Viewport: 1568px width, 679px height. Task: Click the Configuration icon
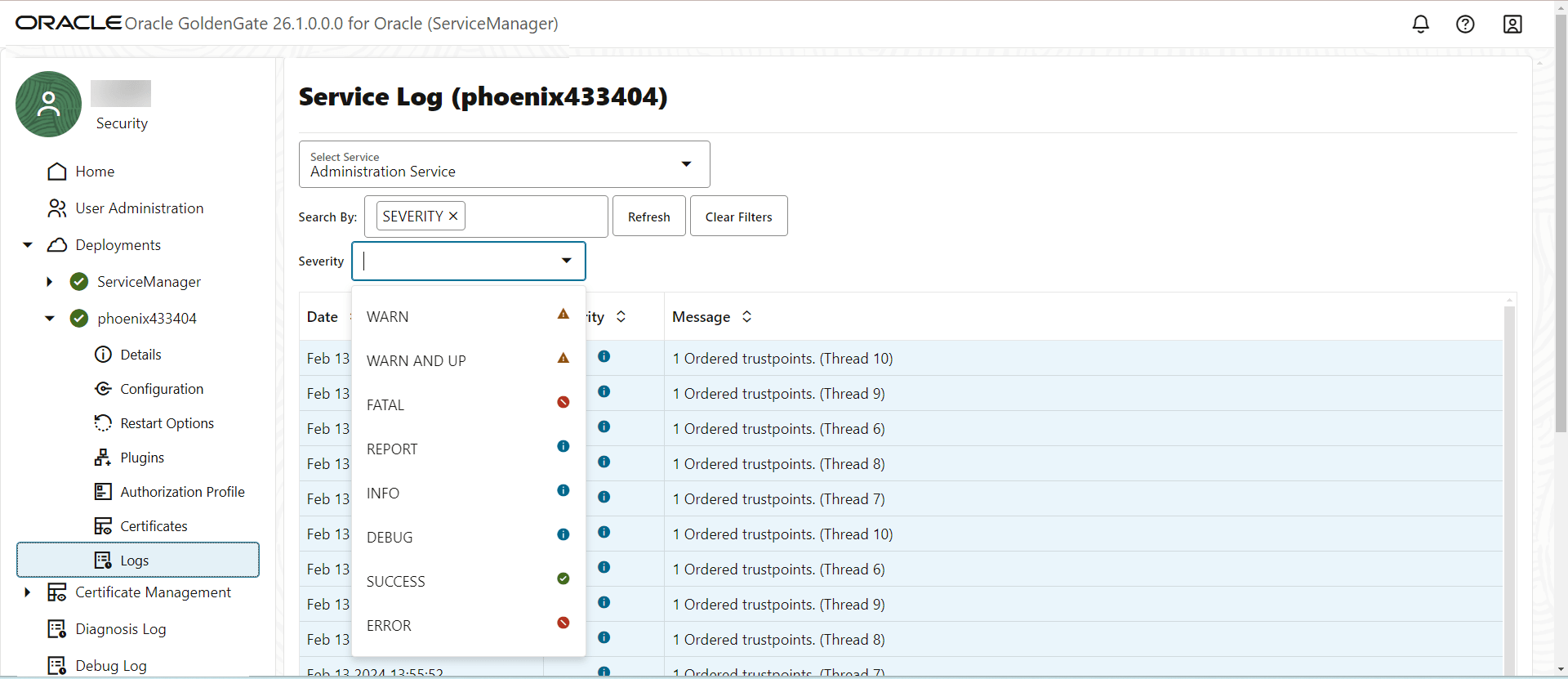click(x=103, y=389)
